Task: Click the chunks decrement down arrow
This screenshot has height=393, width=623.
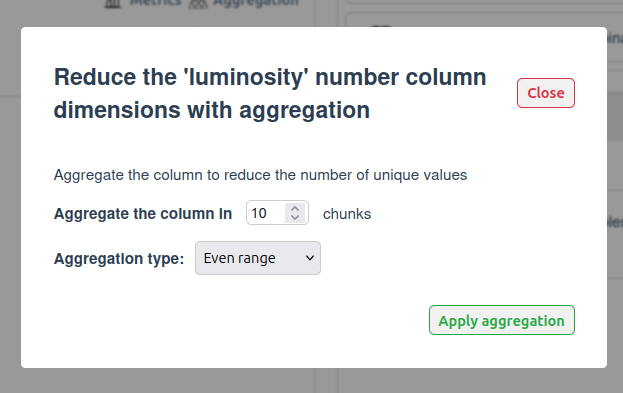Action: (295, 217)
